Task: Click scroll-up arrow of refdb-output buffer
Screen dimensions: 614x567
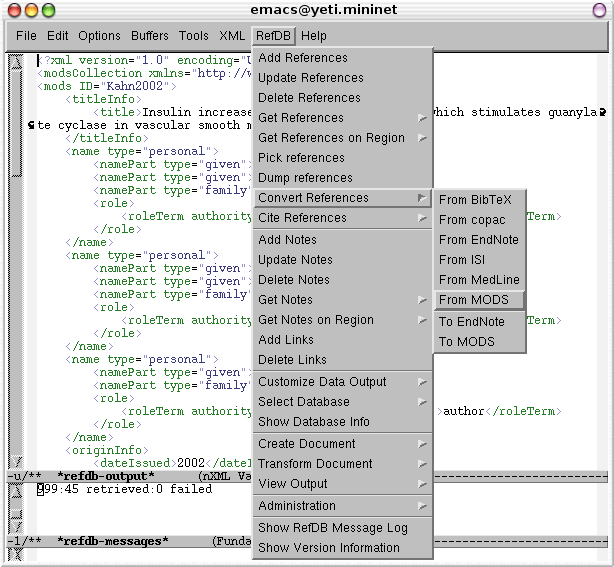Action: click(x=16, y=490)
